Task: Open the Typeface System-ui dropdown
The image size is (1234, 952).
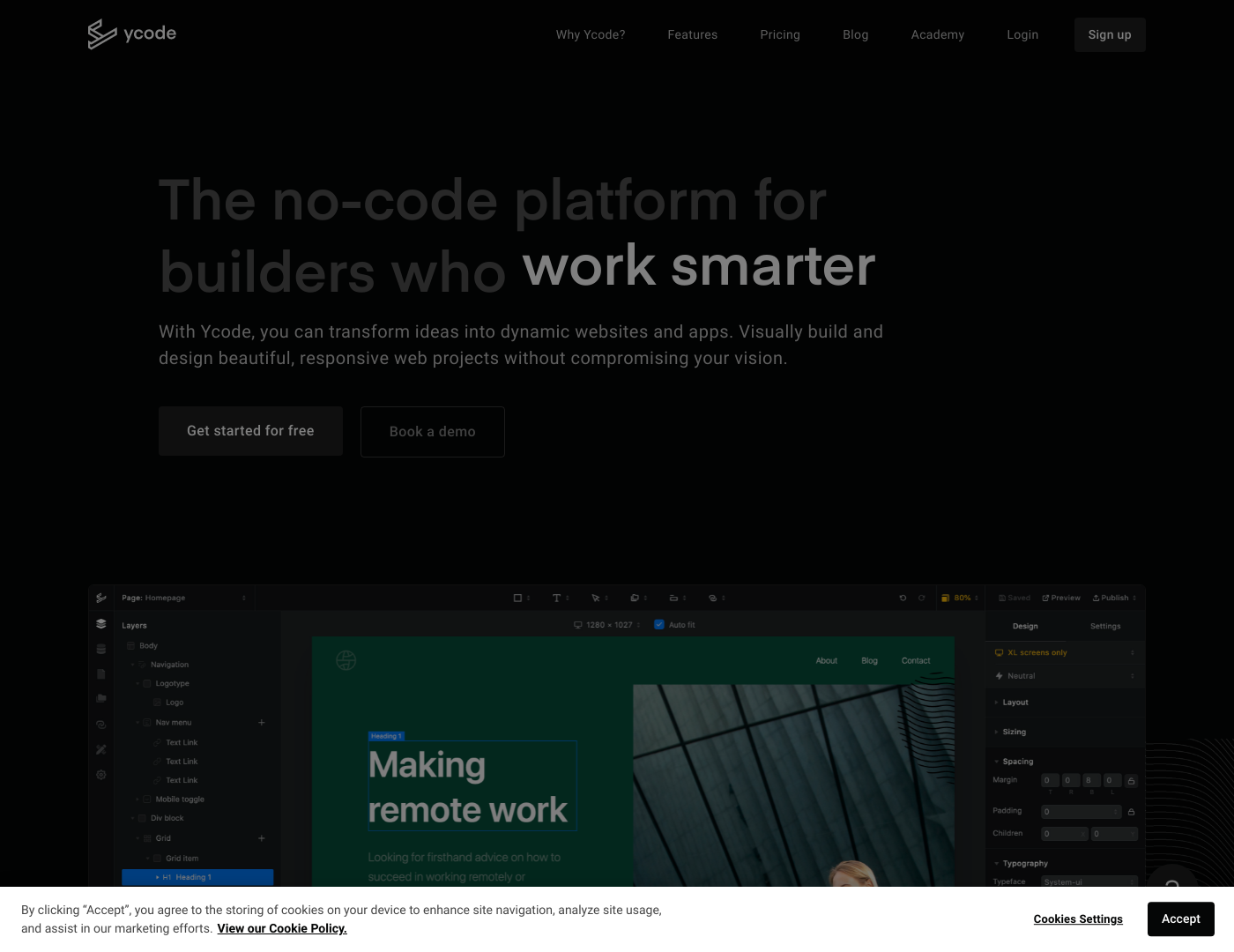Action: [x=1089, y=881]
